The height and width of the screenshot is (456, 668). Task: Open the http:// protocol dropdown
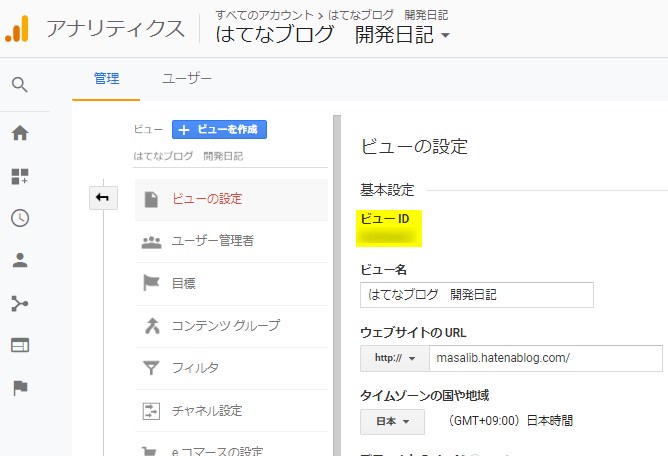tap(394, 358)
